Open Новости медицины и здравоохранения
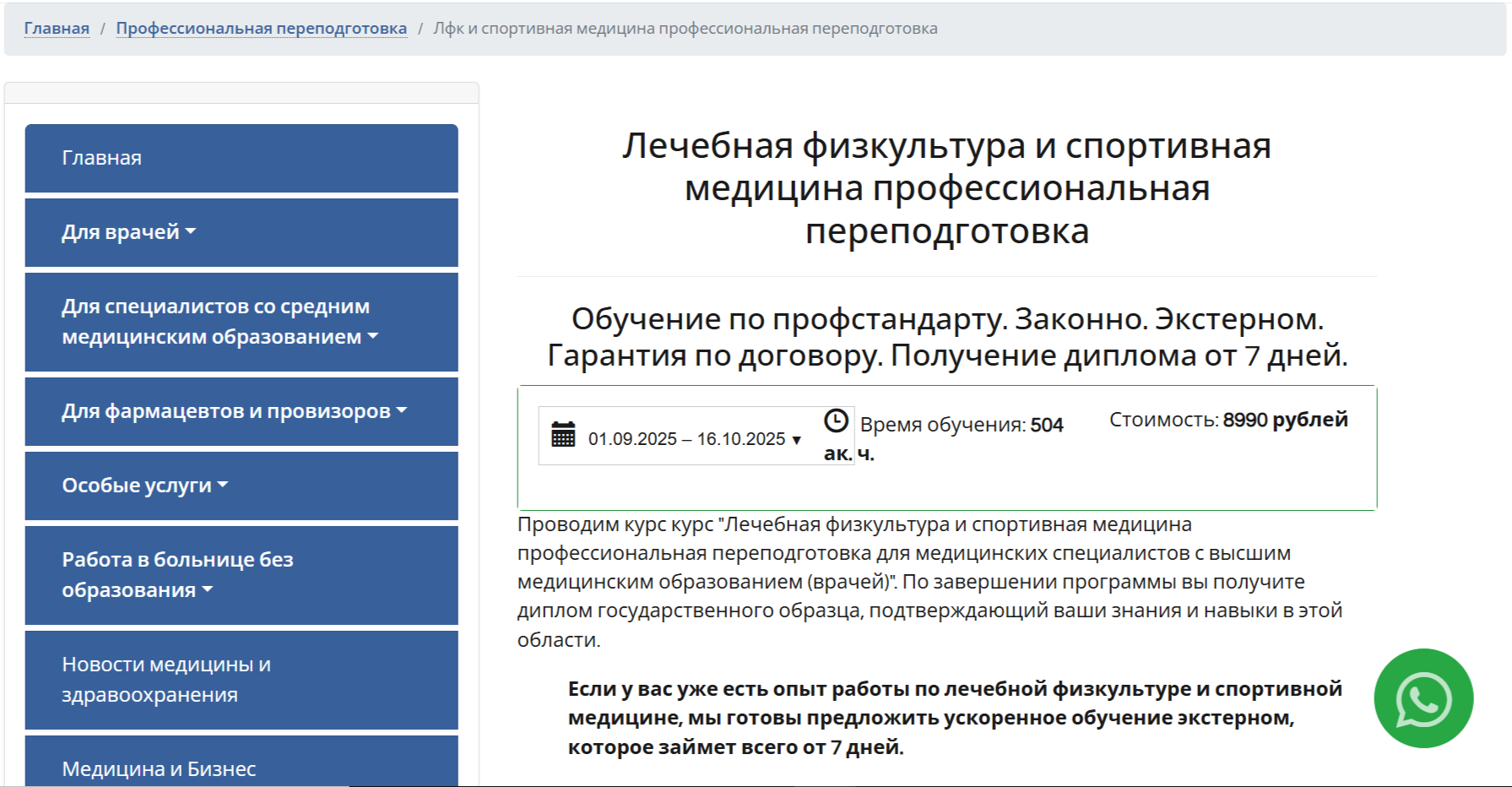The image size is (1512, 787). (241, 680)
